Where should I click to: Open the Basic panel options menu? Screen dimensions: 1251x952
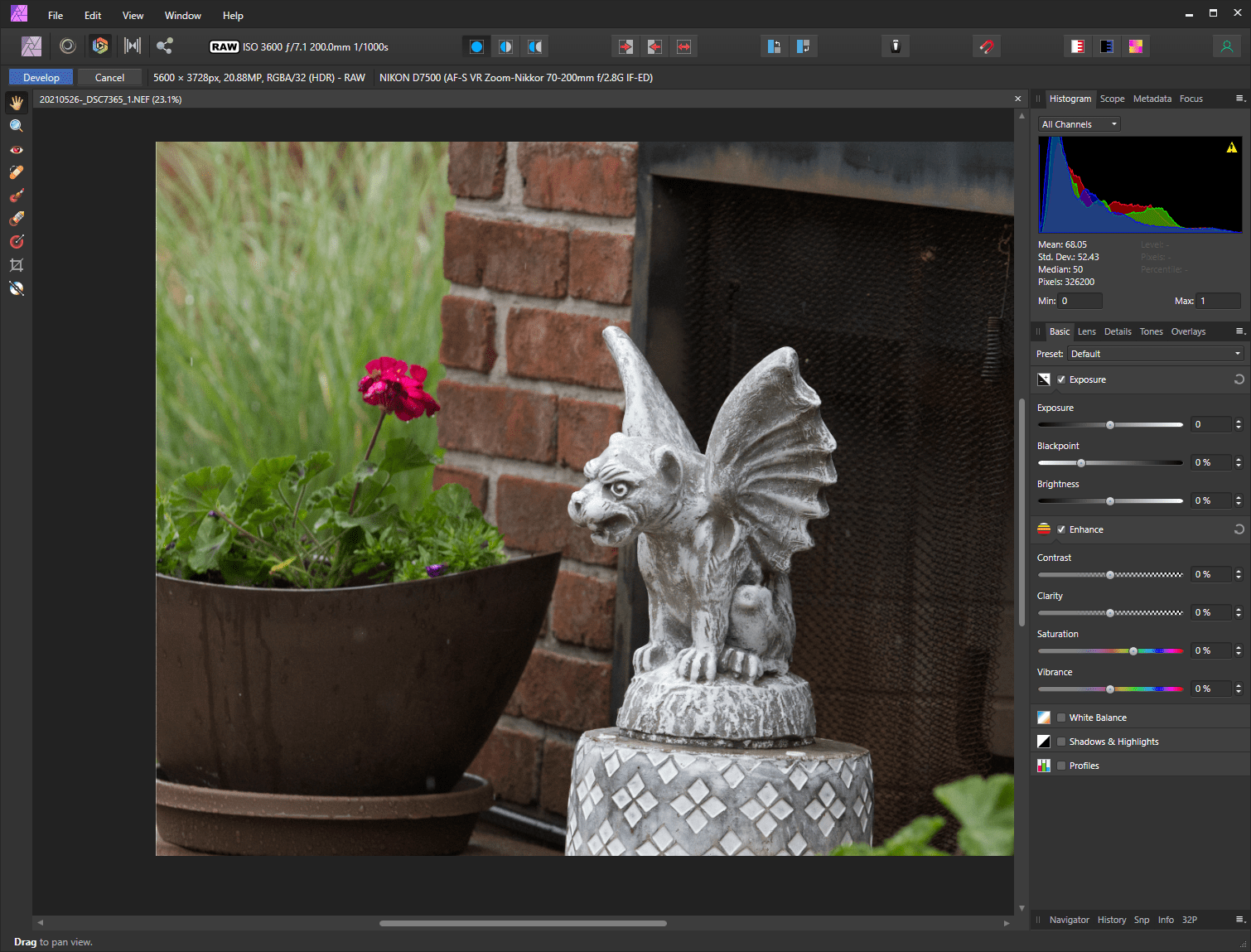pos(1240,331)
